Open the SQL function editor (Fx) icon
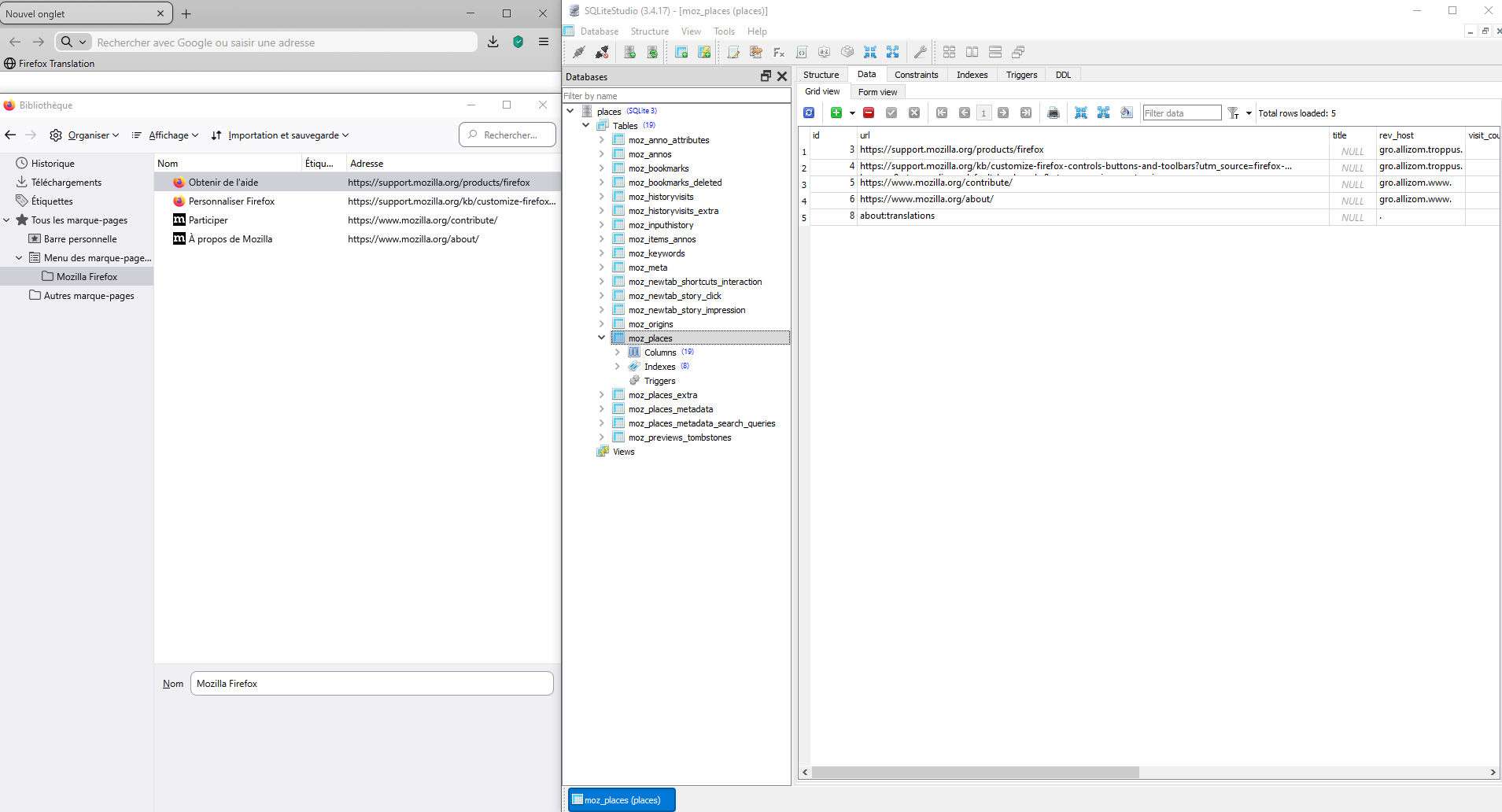Screen dimensions: 1502x812 [779, 52]
